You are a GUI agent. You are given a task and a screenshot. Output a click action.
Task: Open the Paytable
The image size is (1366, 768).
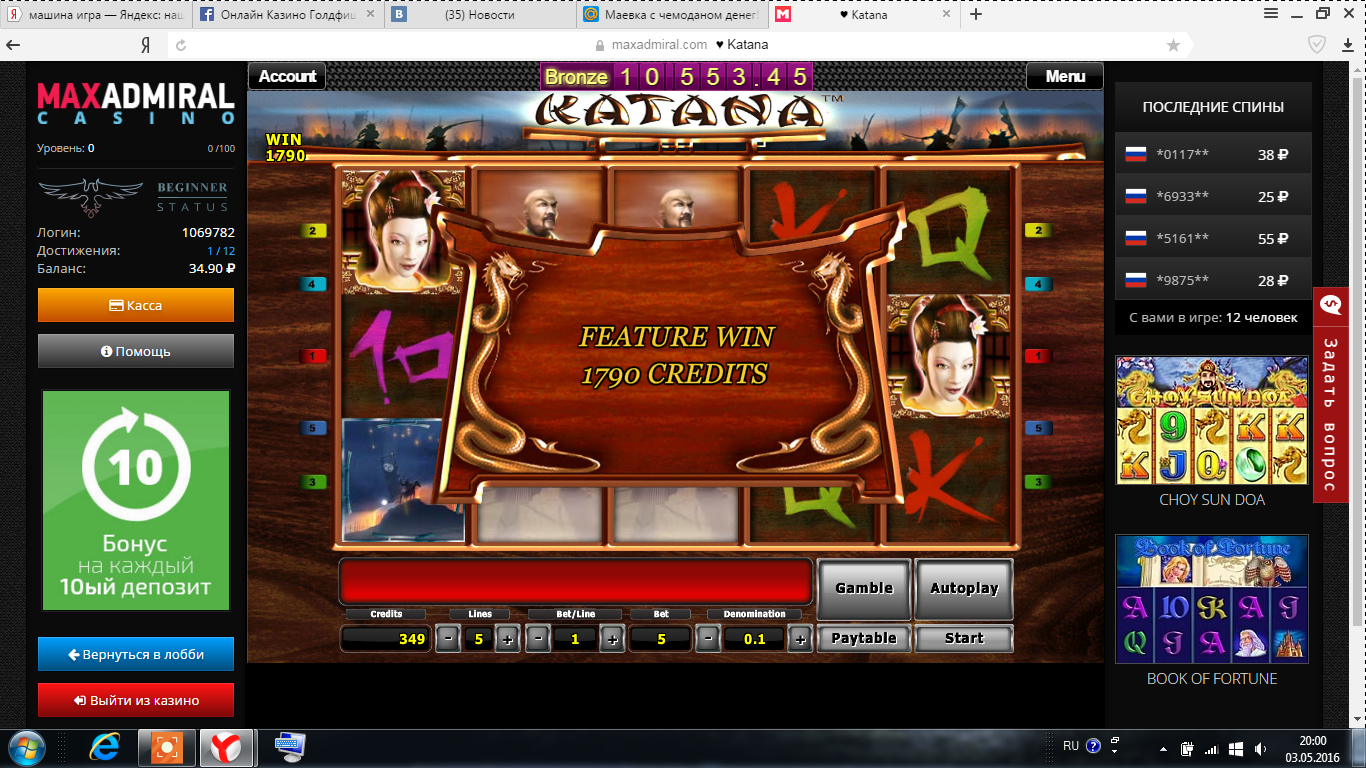coord(864,638)
